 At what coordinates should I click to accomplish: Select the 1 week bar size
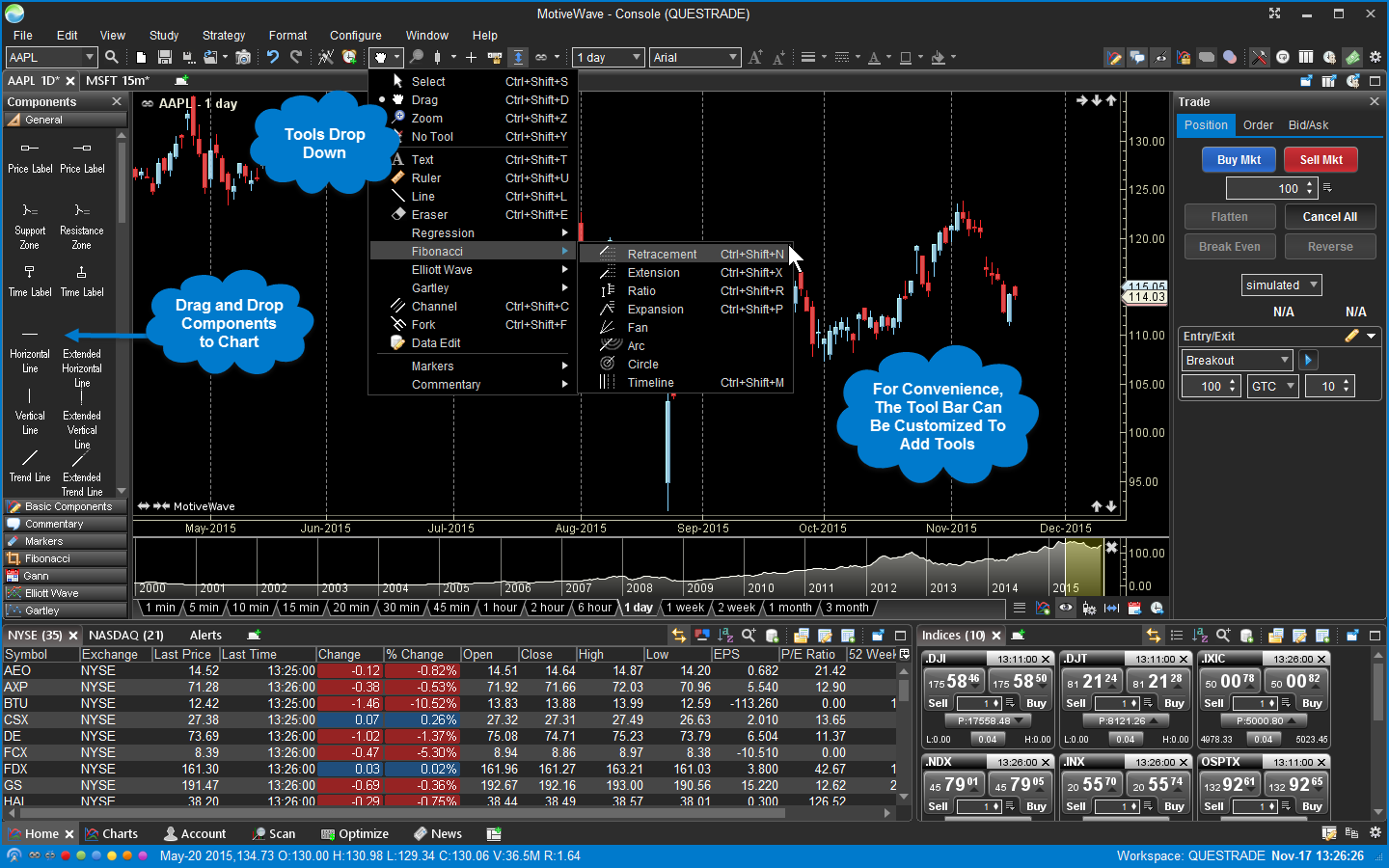pyautogui.click(x=685, y=608)
